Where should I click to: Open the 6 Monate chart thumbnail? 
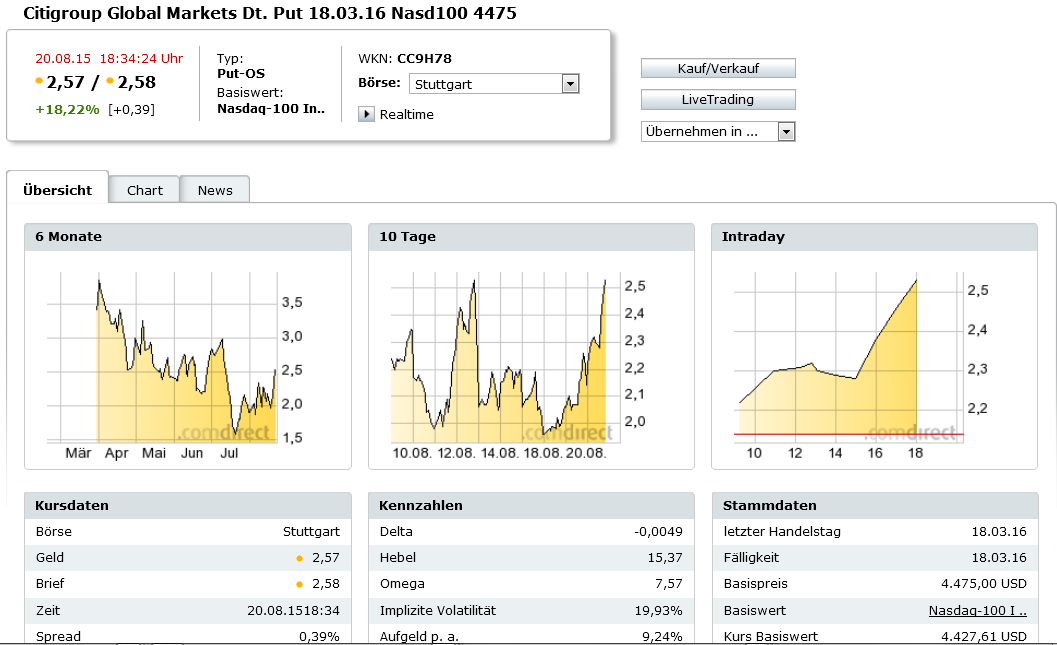tap(187, 360)
